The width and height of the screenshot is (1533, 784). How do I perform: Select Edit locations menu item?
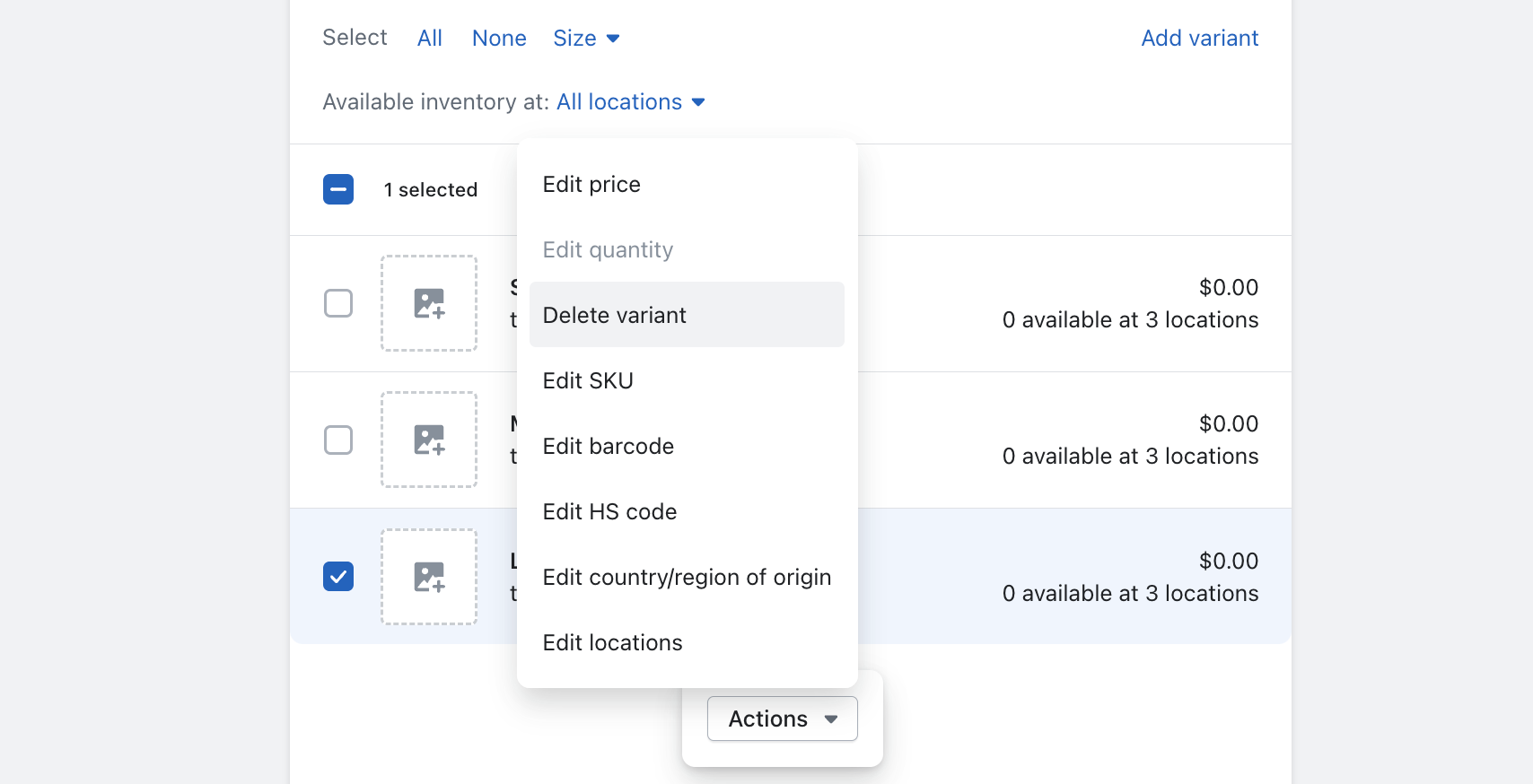(x=612, y=643)
